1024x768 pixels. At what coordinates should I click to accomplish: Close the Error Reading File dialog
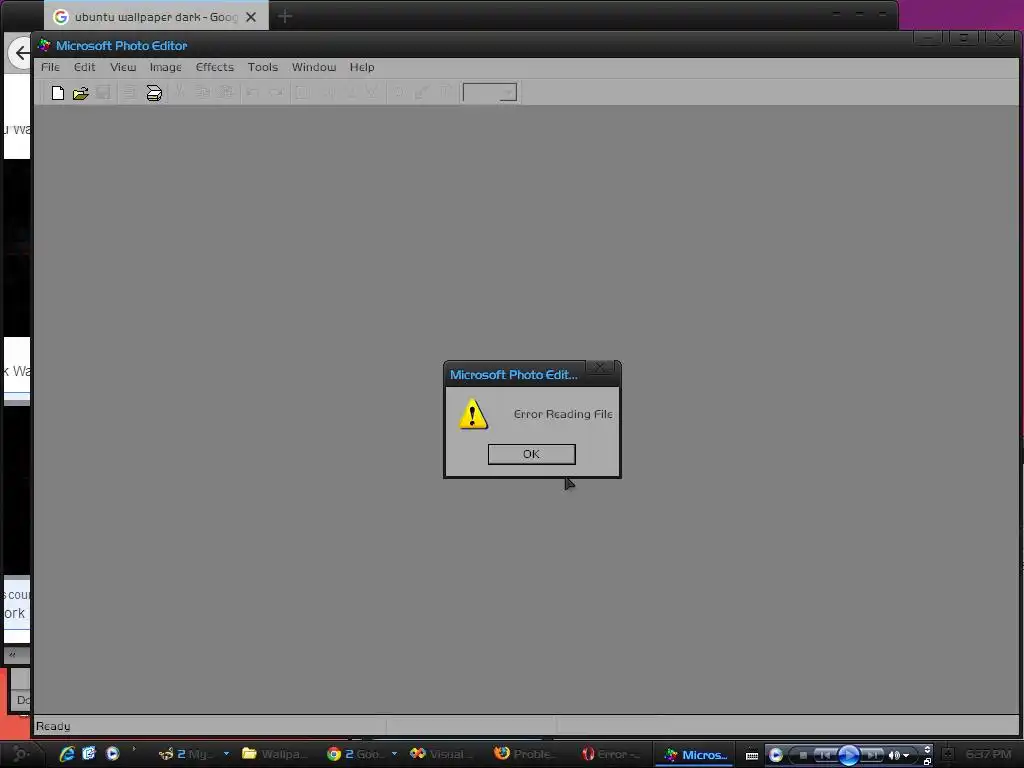tap(600, 368)
